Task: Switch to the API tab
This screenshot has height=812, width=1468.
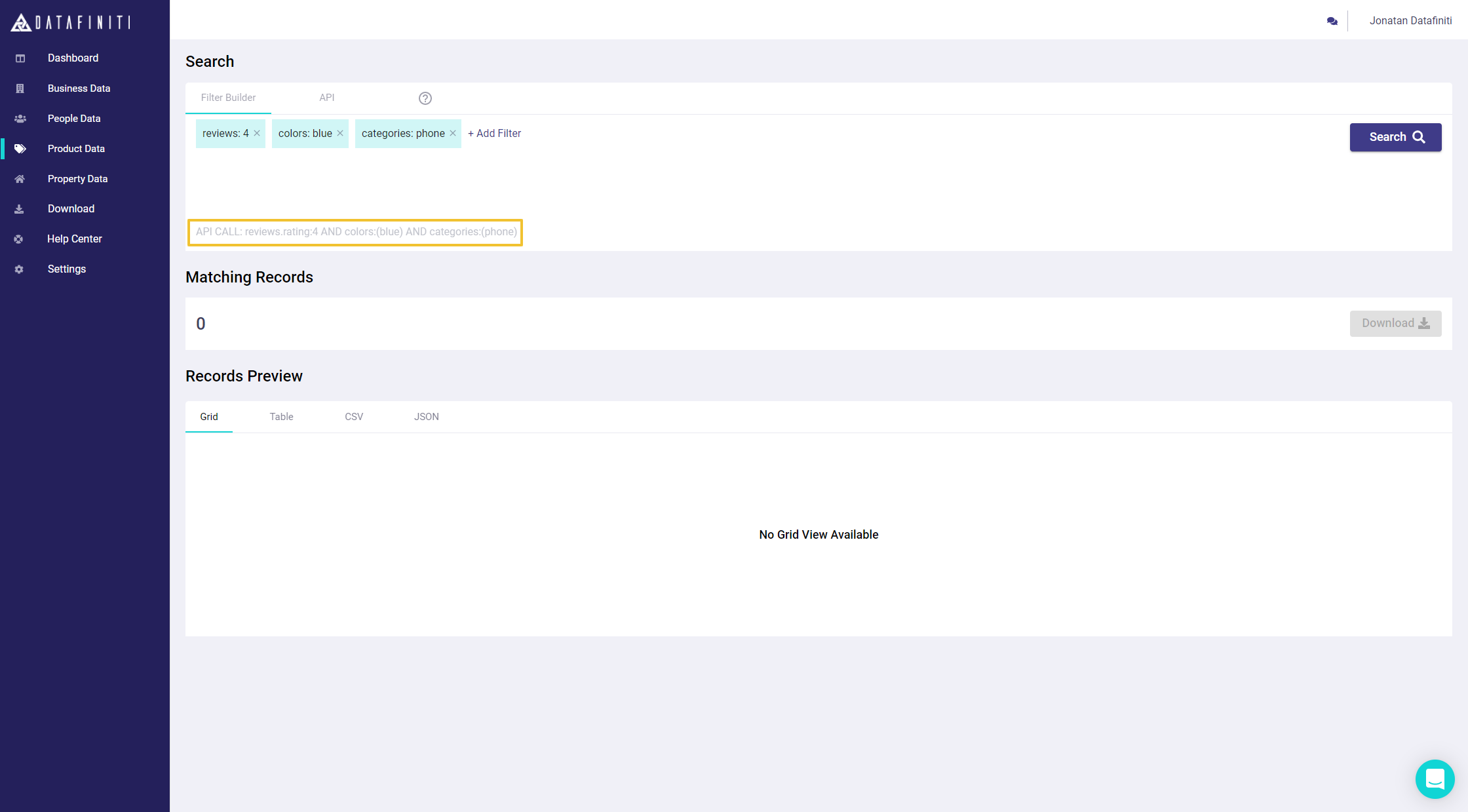Action: pos(326,98)
